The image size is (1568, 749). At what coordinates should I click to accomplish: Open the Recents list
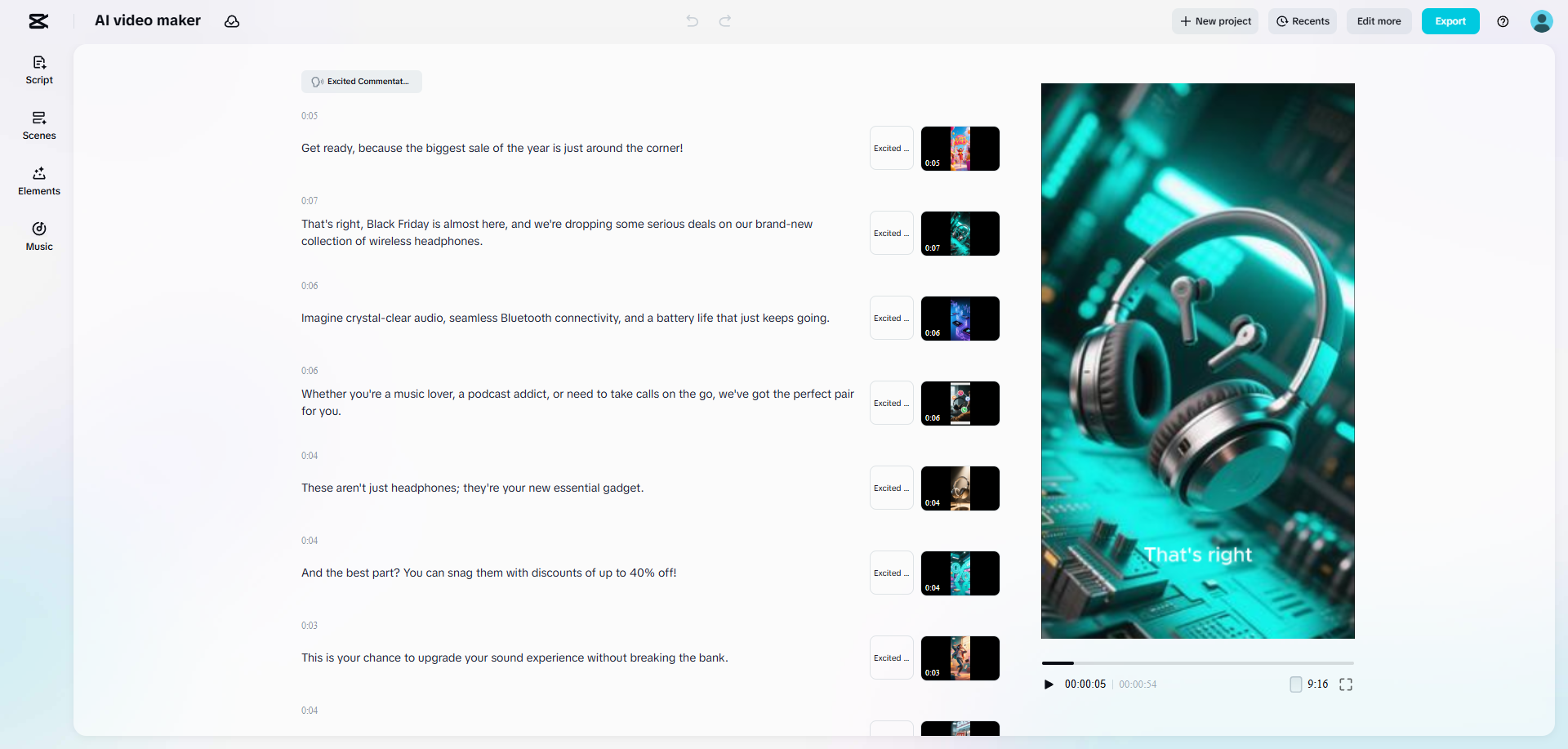[x=1303, y=21]
